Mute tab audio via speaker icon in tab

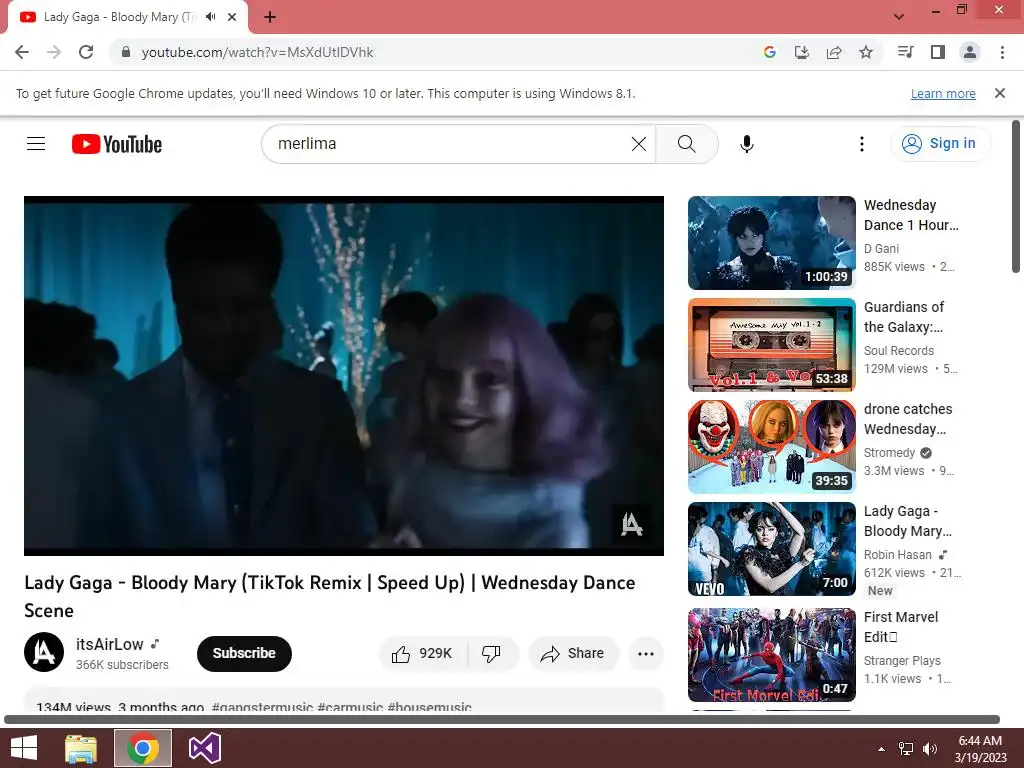[210, 17]
